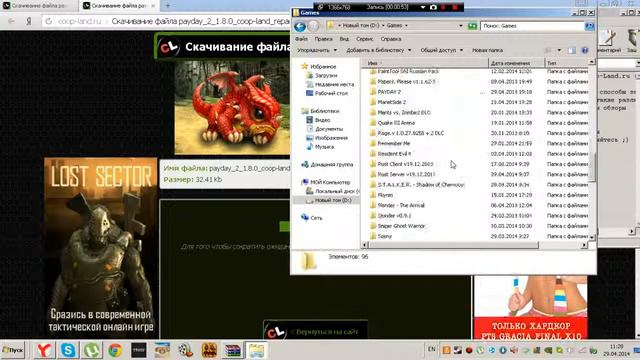The image size is (640, 360).
Task: Select the Rust Server folder
Action: click(x=402, y=174)
